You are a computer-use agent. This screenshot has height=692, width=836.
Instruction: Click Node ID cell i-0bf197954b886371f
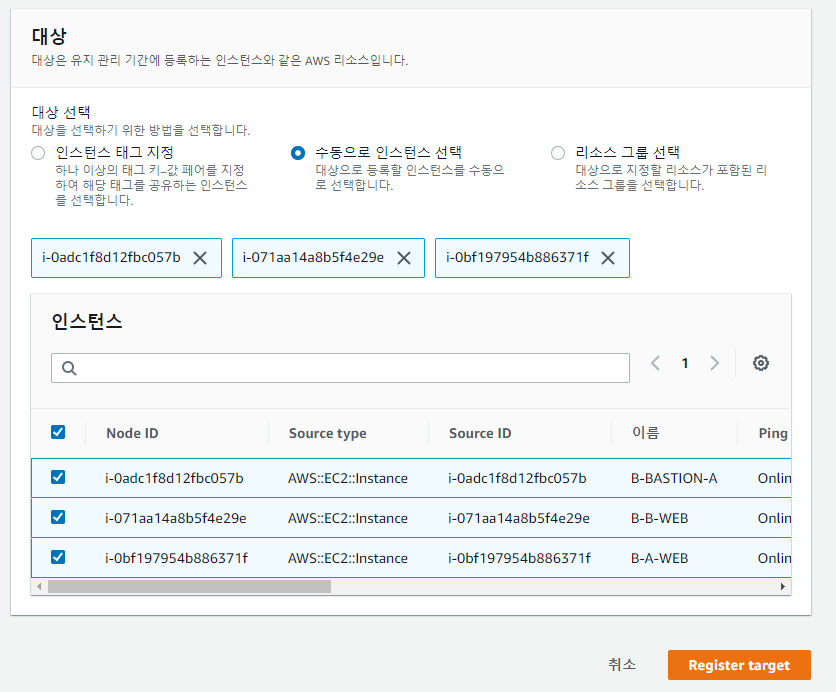point(176,558)
